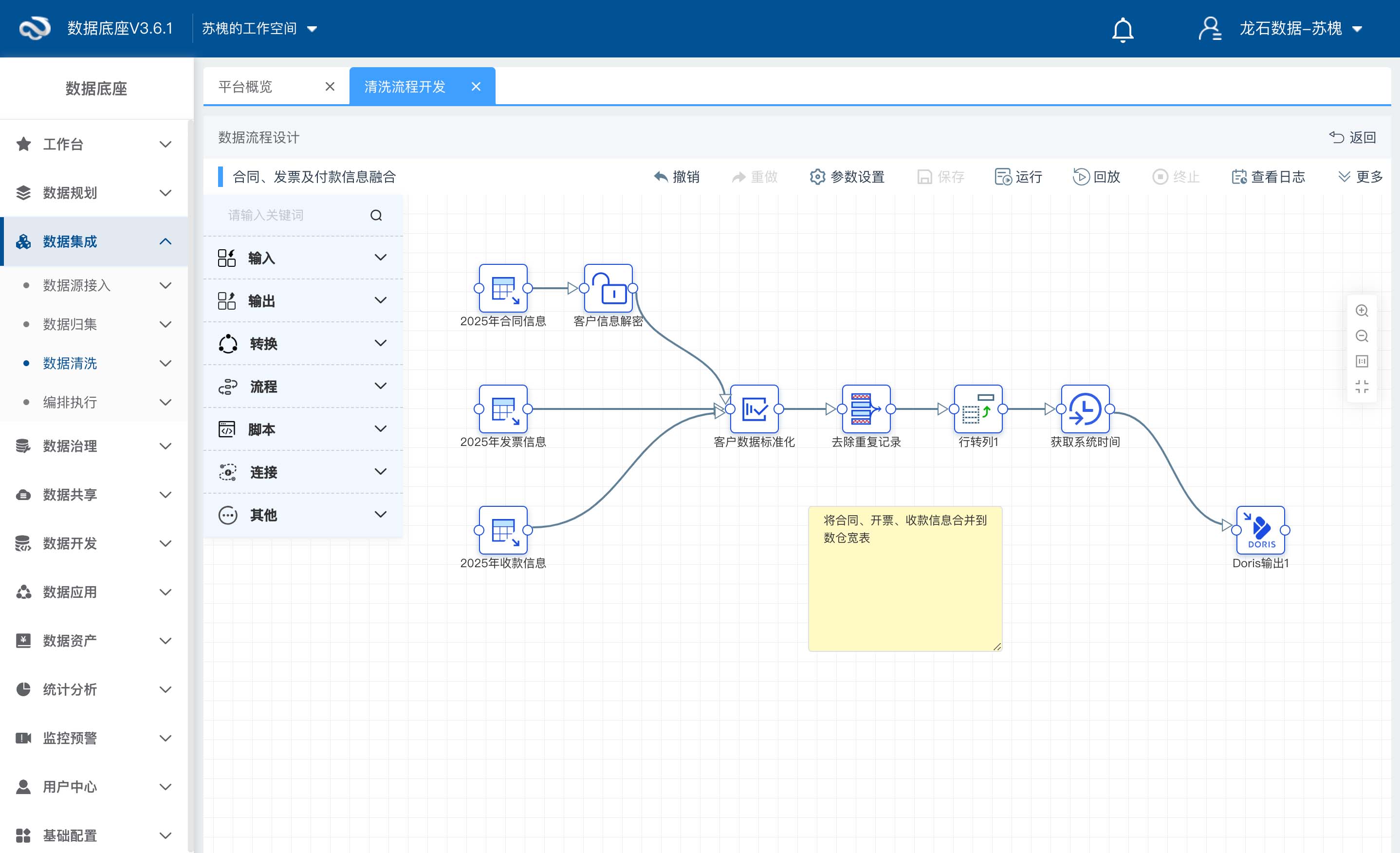
Task: Click the search magnifier in component panel
Action: coord(376,215)
